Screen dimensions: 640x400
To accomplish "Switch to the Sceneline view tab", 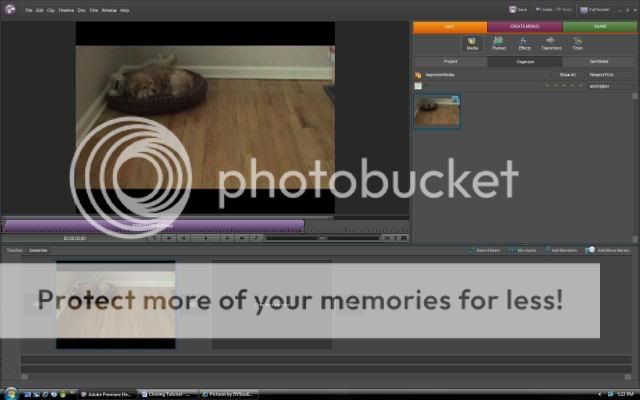I will click(x=38, y=250).
